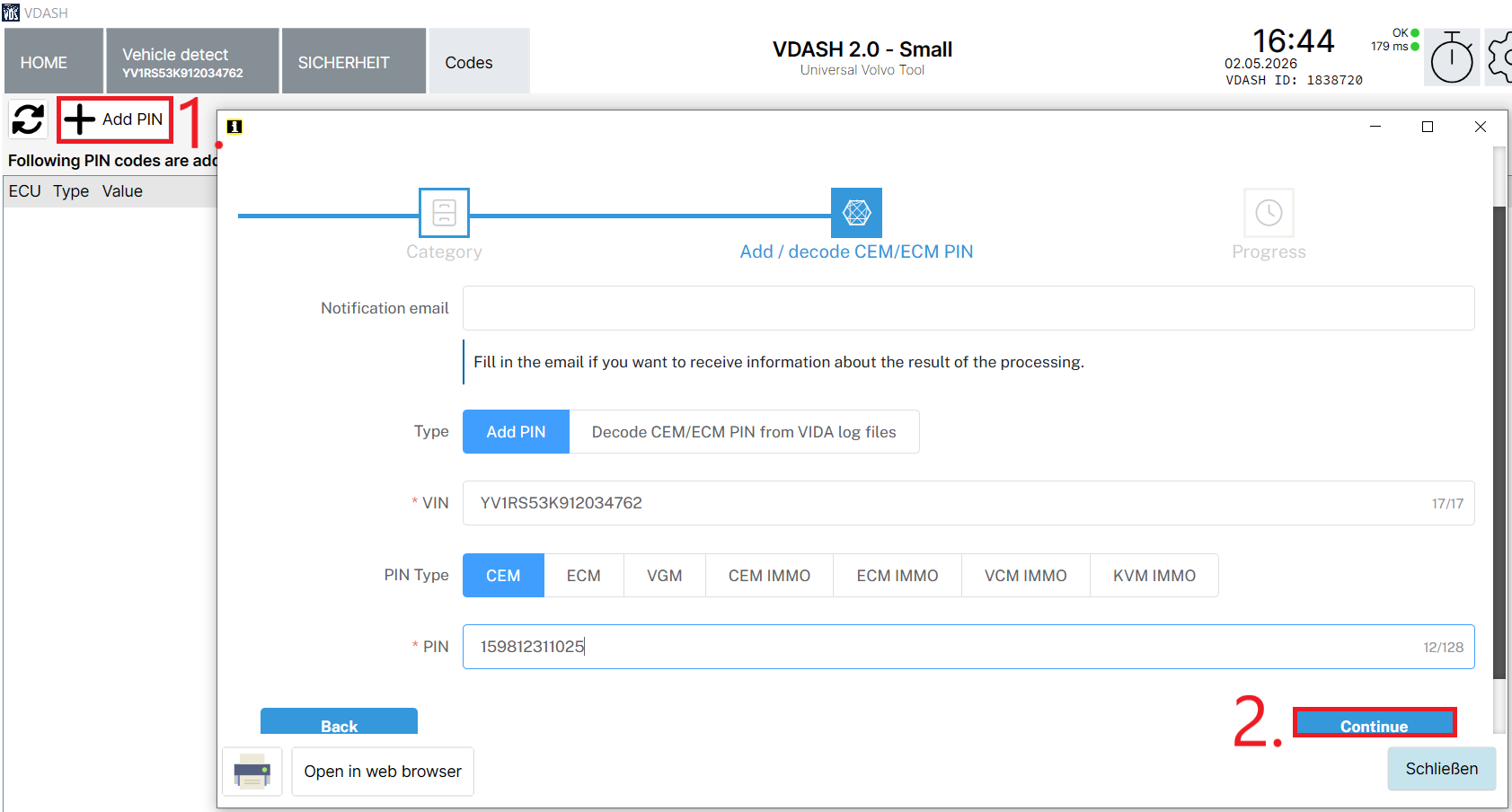Click Open in web browser
The height and width of the screenshot is (812, 1512).
383,772
